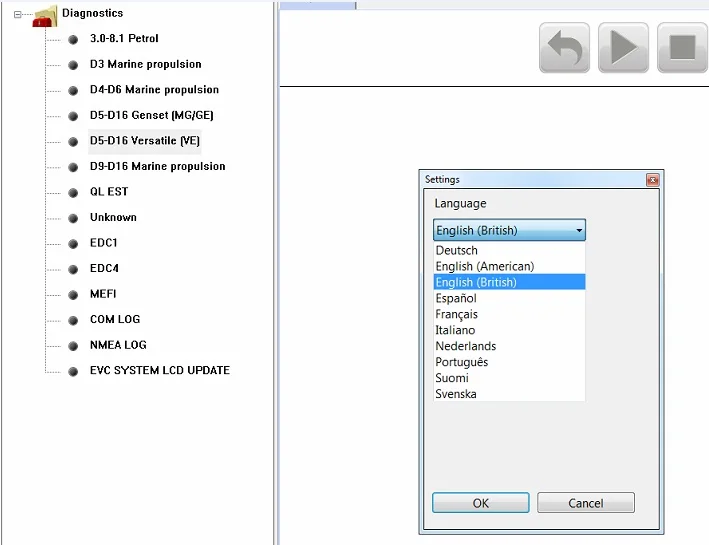The height and width of the screenshot is (545, 709).
Task: Click the bullet icon beside EDC1
Action: 73,244
